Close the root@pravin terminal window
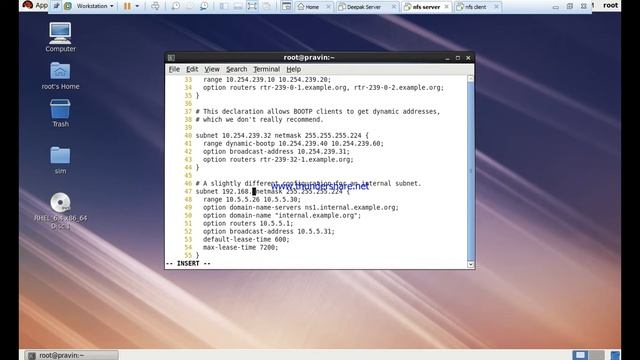 pyautogui.click(x=468, y=58)
